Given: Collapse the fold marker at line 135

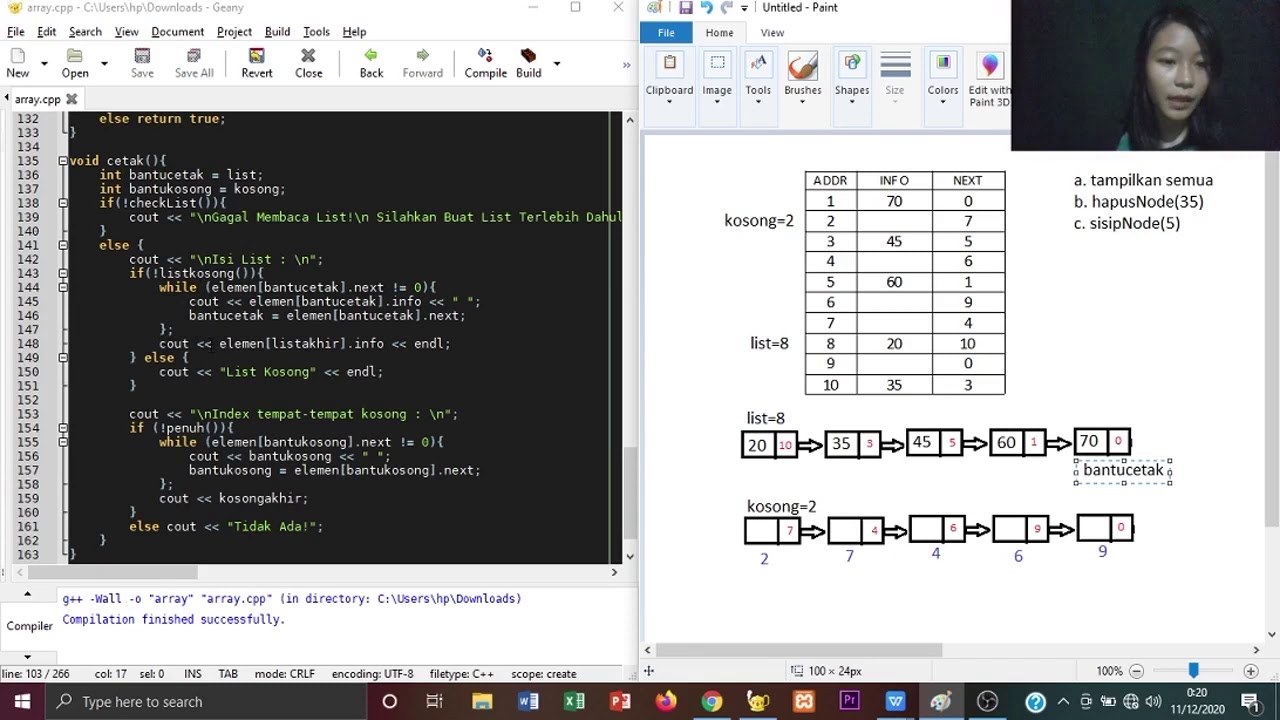Looking at the screenshot, I should coord(63,160).
